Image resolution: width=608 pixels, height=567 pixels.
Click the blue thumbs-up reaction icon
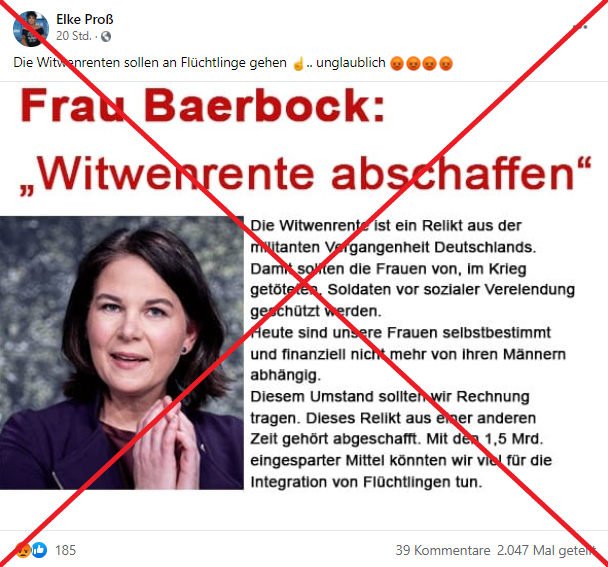coord(39,550)
